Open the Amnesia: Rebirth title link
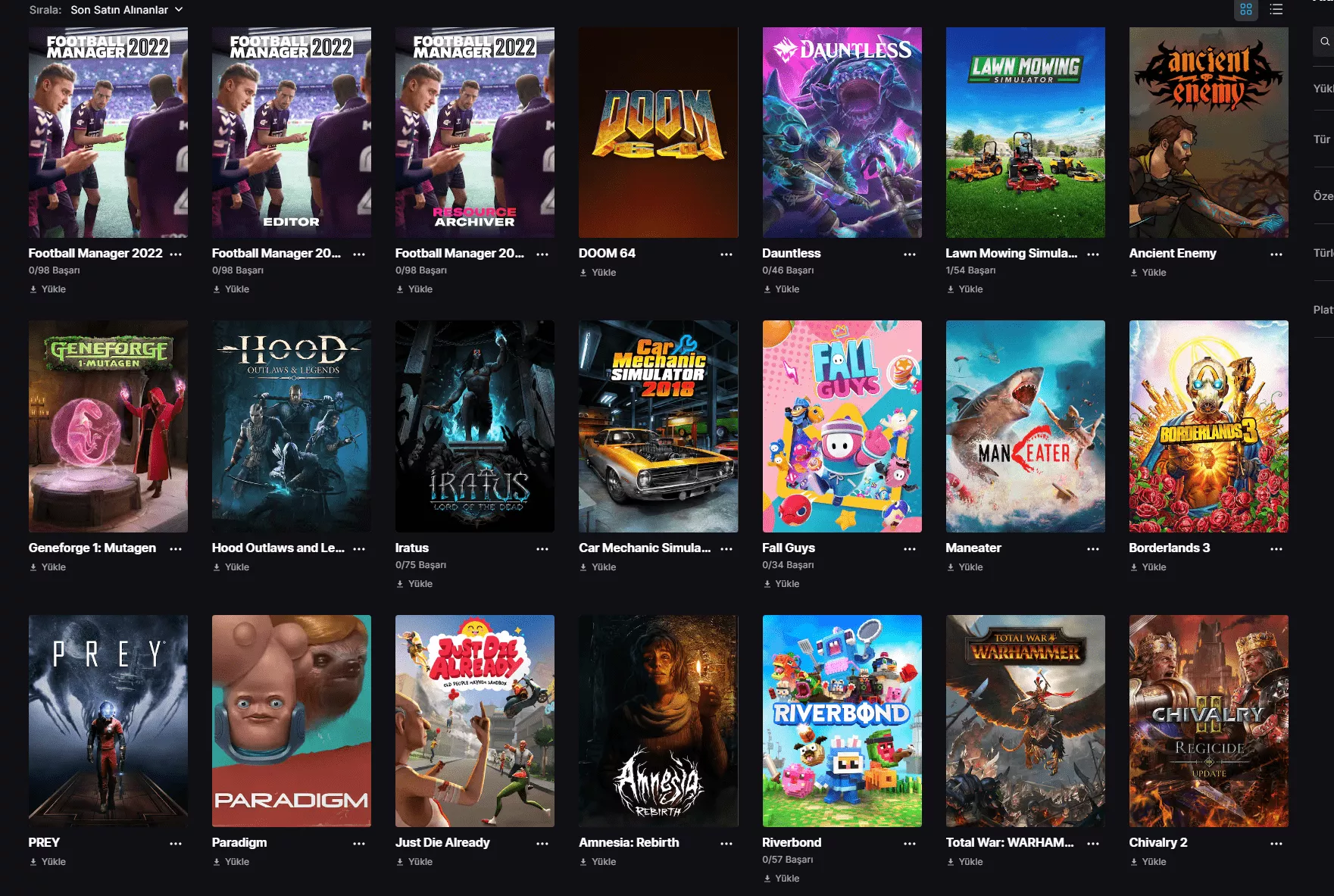This screenshot has height=896, width=1334. [x=629, y=842]
